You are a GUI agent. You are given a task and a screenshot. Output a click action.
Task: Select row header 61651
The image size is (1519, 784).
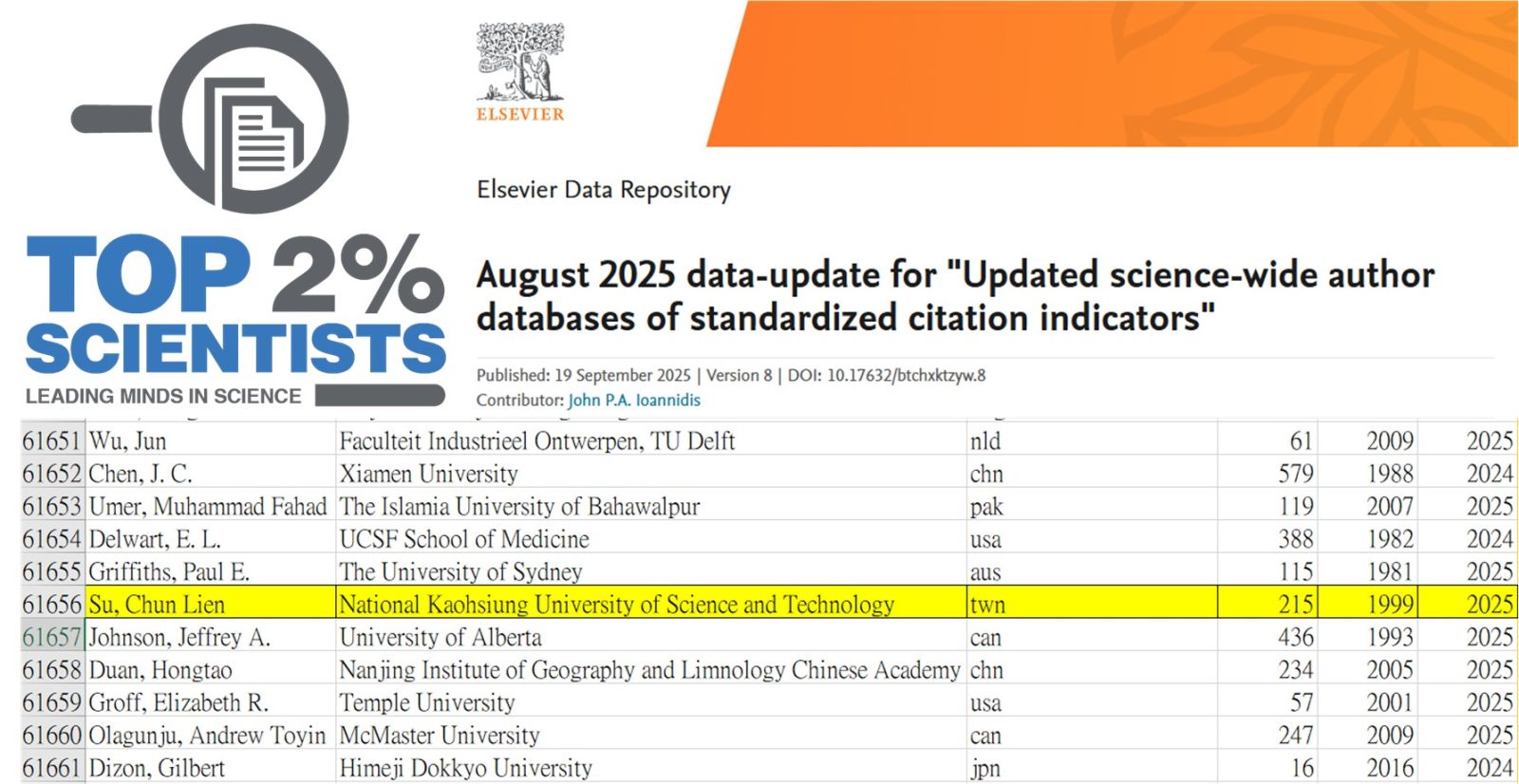coord(52,441)
